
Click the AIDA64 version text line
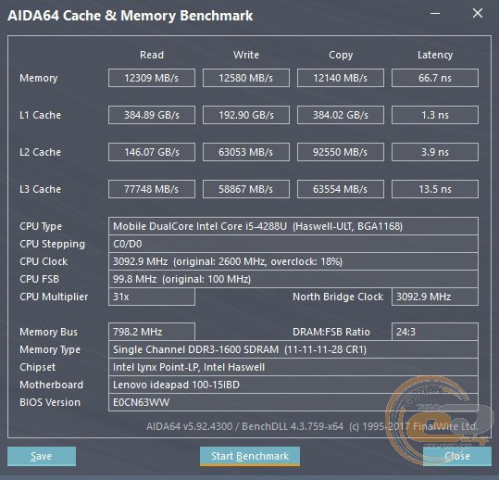312,426
